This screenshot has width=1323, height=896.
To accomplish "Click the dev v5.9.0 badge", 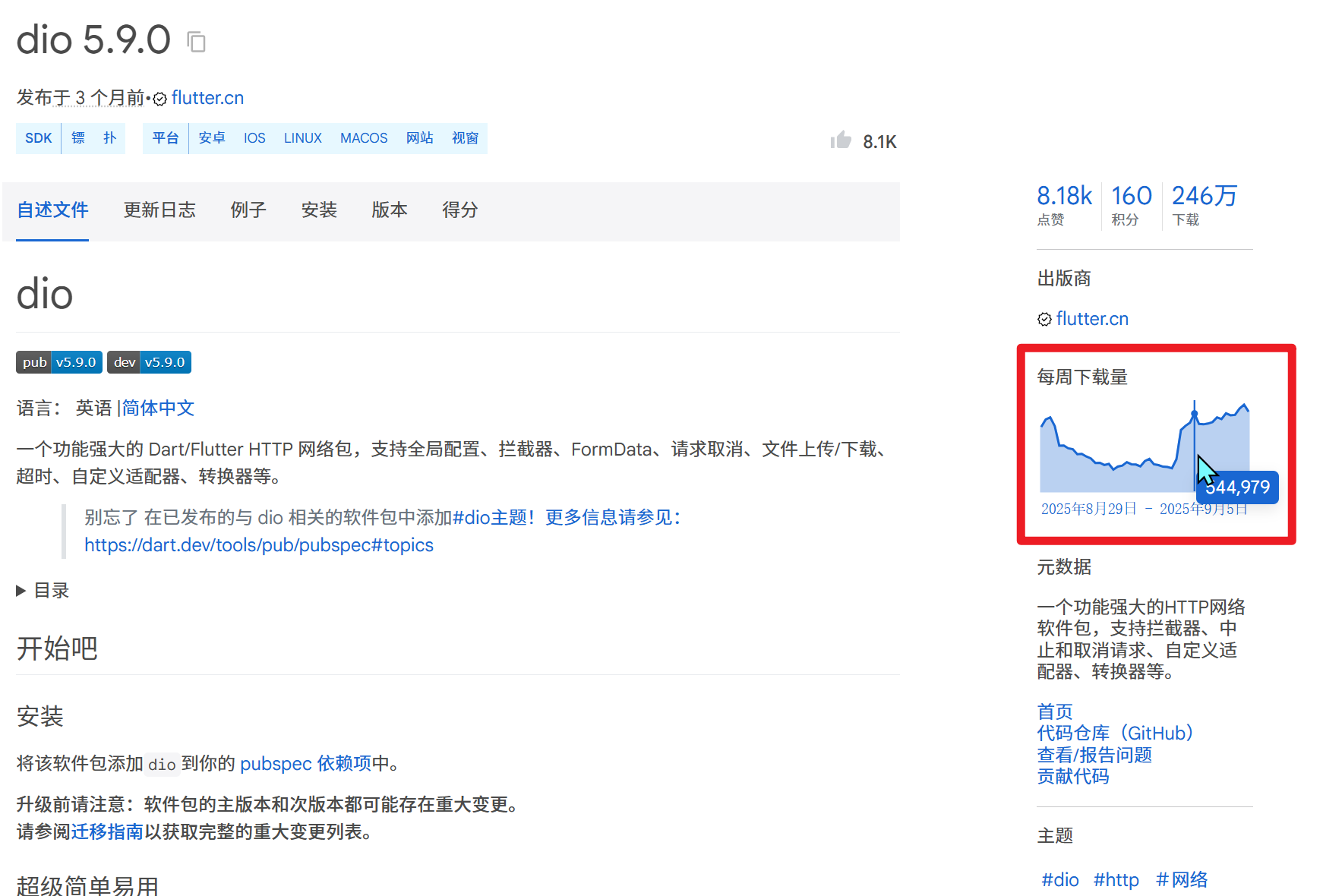I will click(149, 362).
